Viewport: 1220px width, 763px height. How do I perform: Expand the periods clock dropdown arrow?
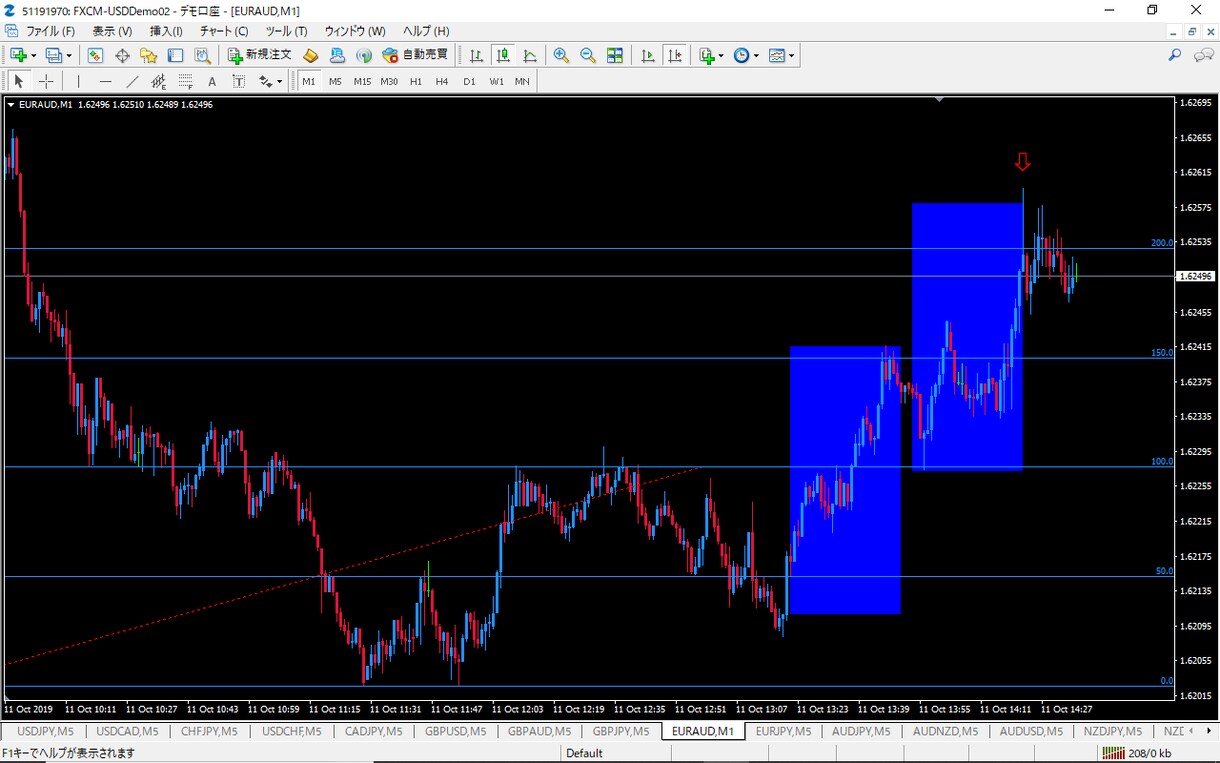756,56
